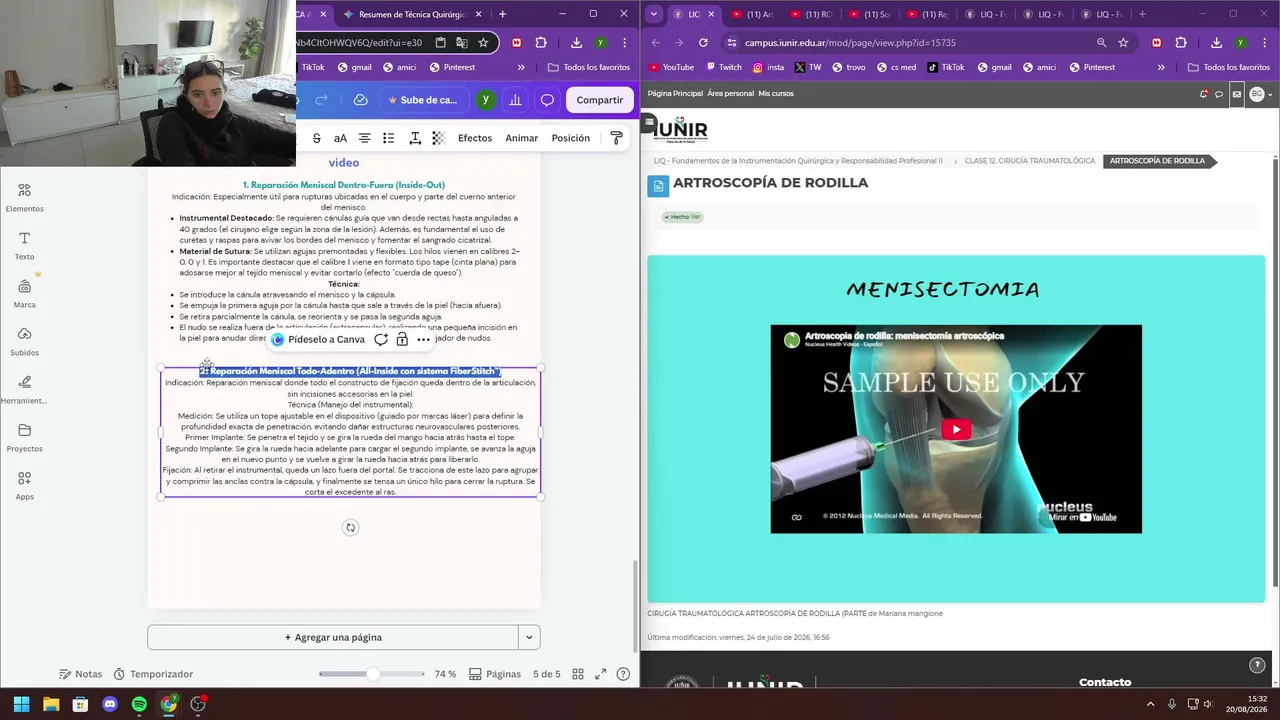
Task: Adjust the Canva zoom slider
Action: coord(372,674)
